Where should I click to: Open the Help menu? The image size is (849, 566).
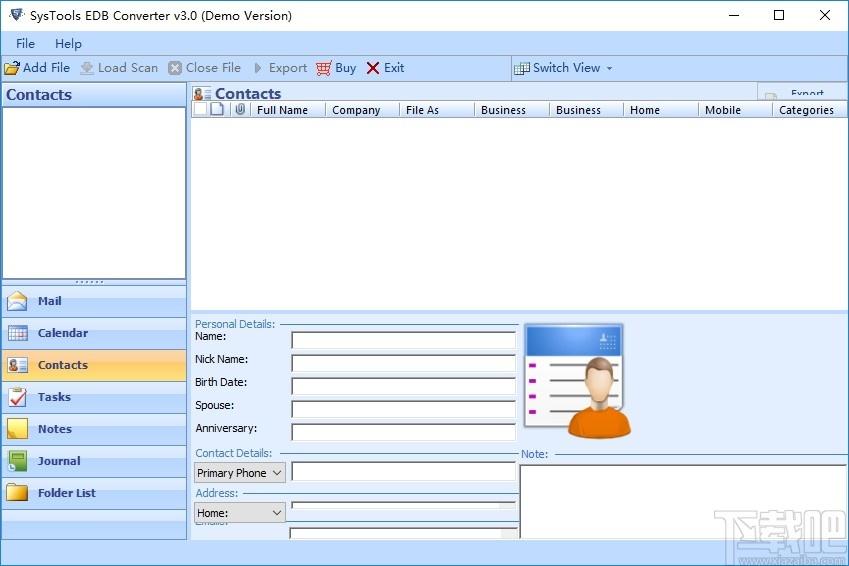tap(68, 44)
